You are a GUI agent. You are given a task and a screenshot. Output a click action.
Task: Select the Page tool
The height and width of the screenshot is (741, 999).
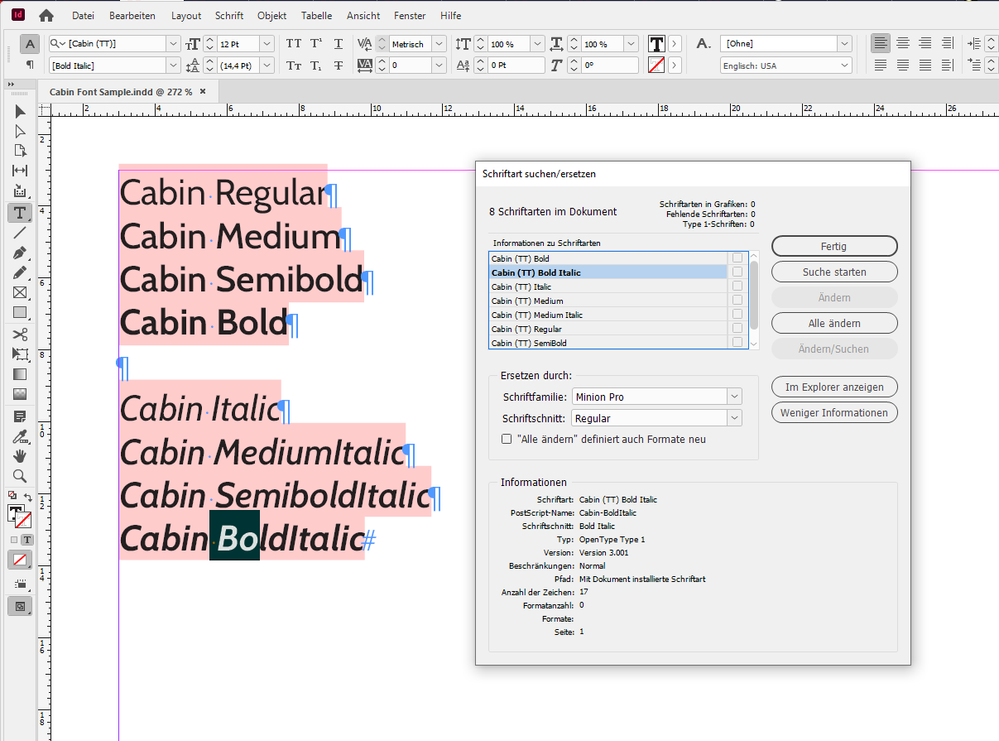20,151
